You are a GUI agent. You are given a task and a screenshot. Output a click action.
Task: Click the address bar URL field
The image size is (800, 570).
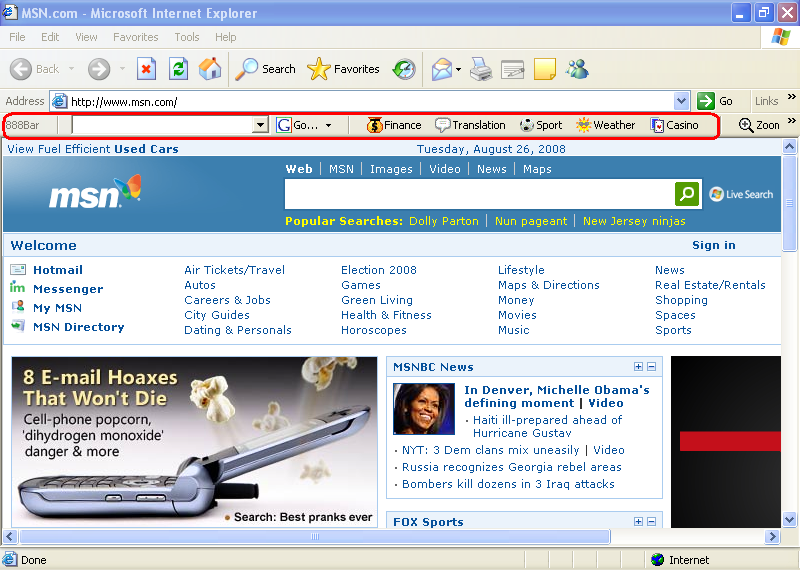click(371, 102)
